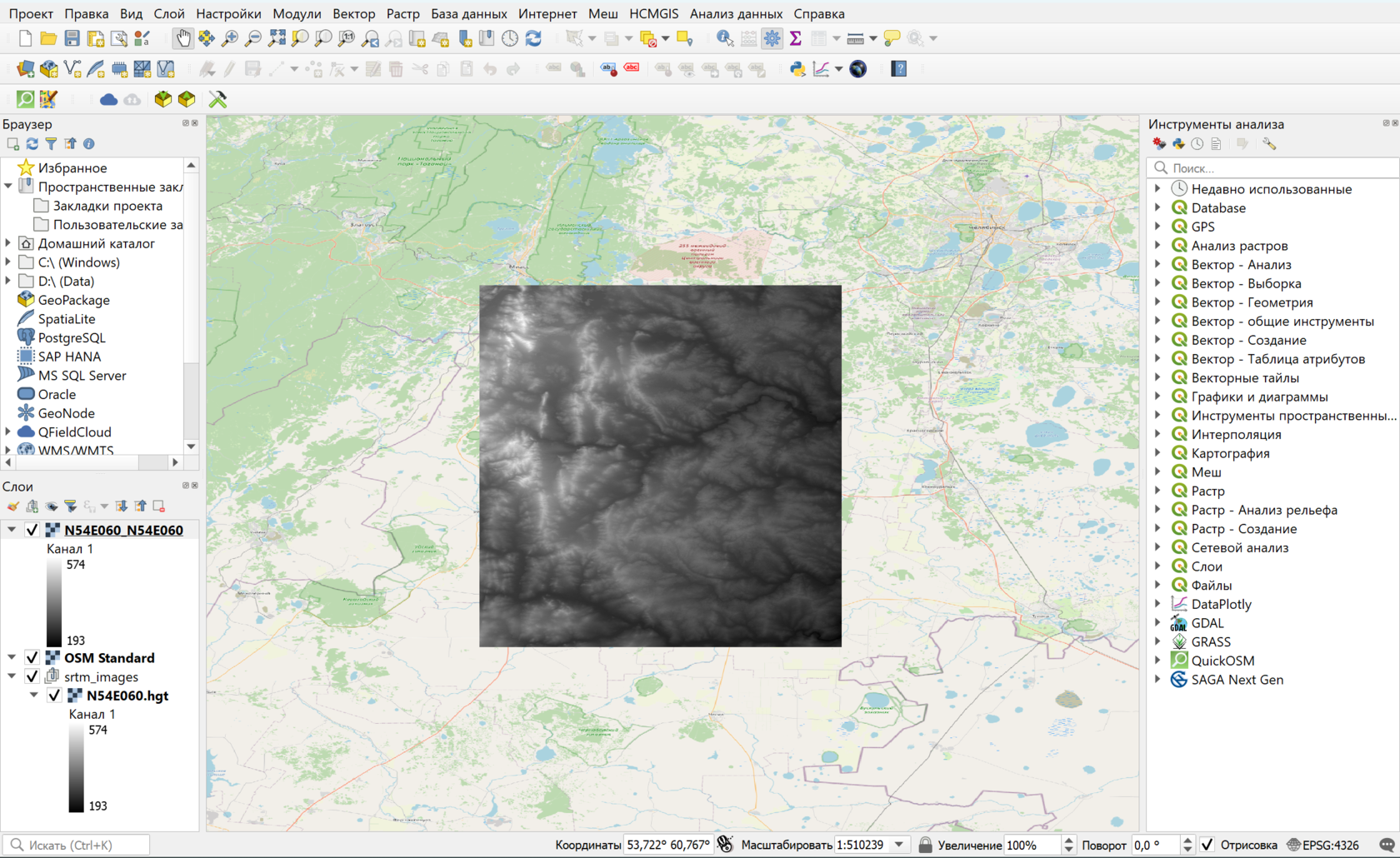
Task: Click the New Shapefile Layer icon
Action: (x=72, y=69)
